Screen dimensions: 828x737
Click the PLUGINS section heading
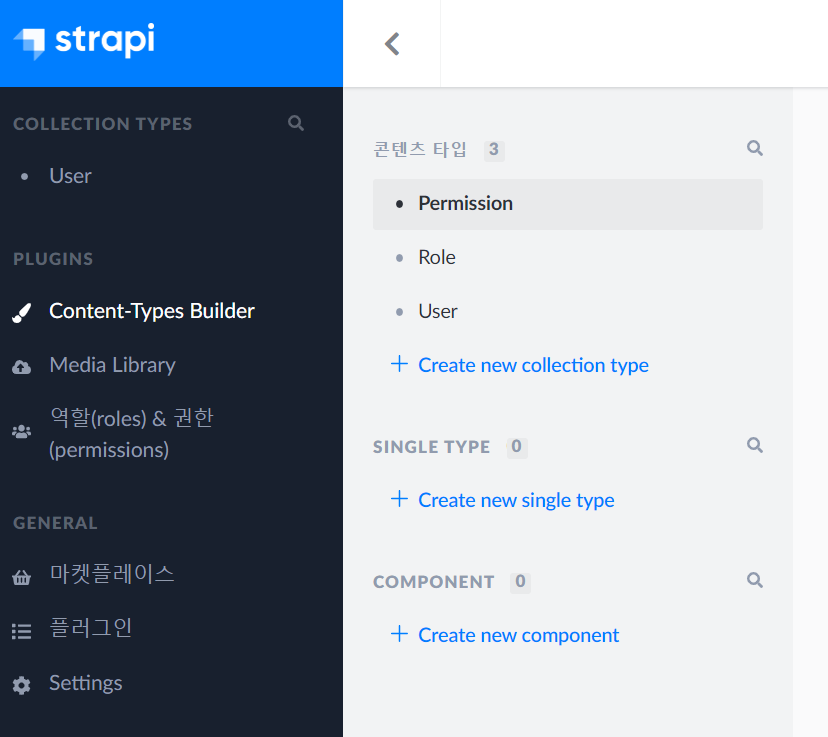click(53, 259)
